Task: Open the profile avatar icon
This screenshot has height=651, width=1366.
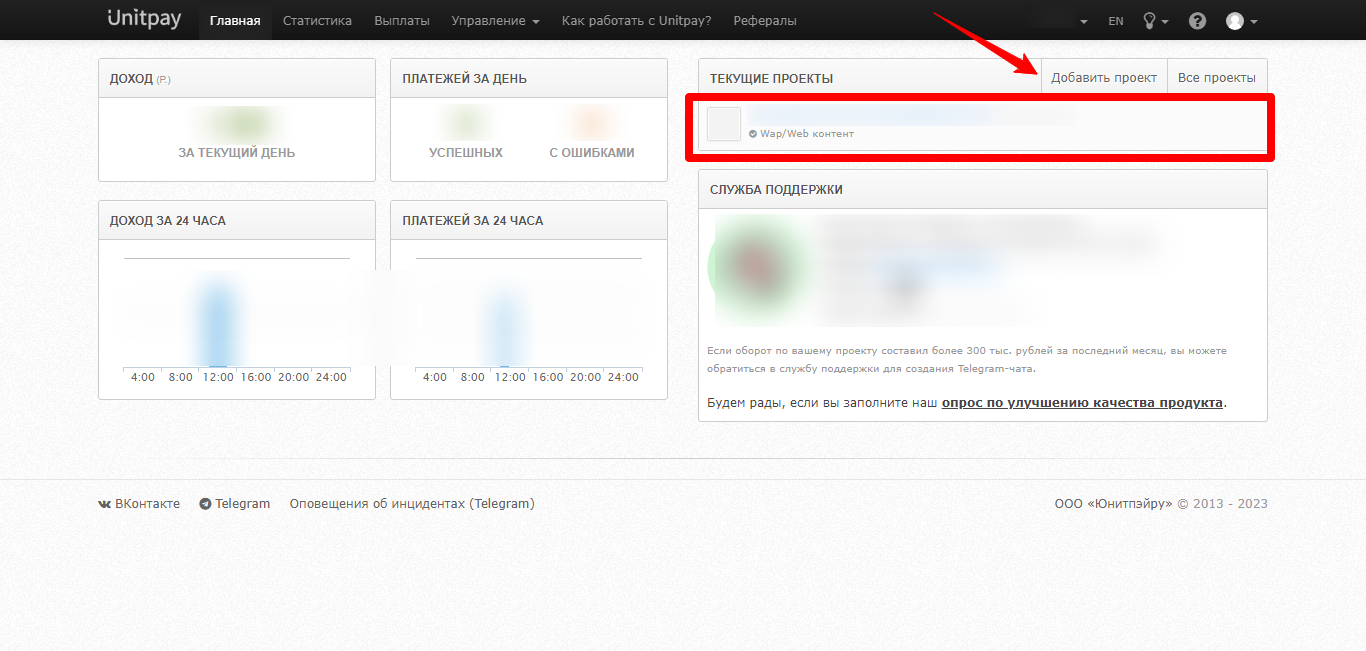Action: 1235,19
